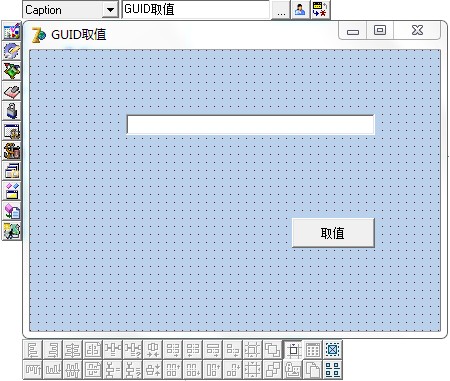
Task: Click the Align Vertical Centers icon
Action: 73,370
